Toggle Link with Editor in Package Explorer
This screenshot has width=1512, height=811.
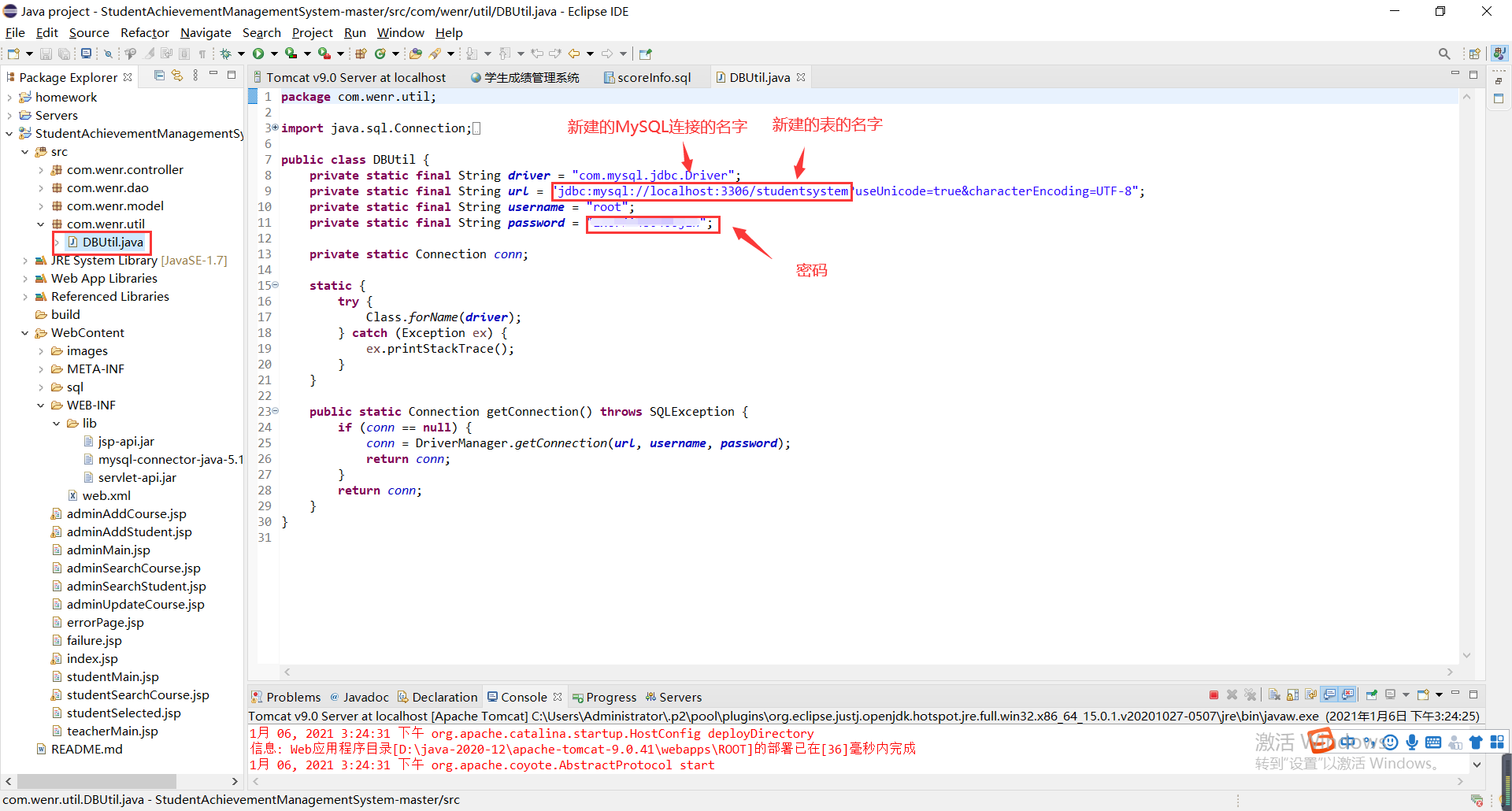177,76
